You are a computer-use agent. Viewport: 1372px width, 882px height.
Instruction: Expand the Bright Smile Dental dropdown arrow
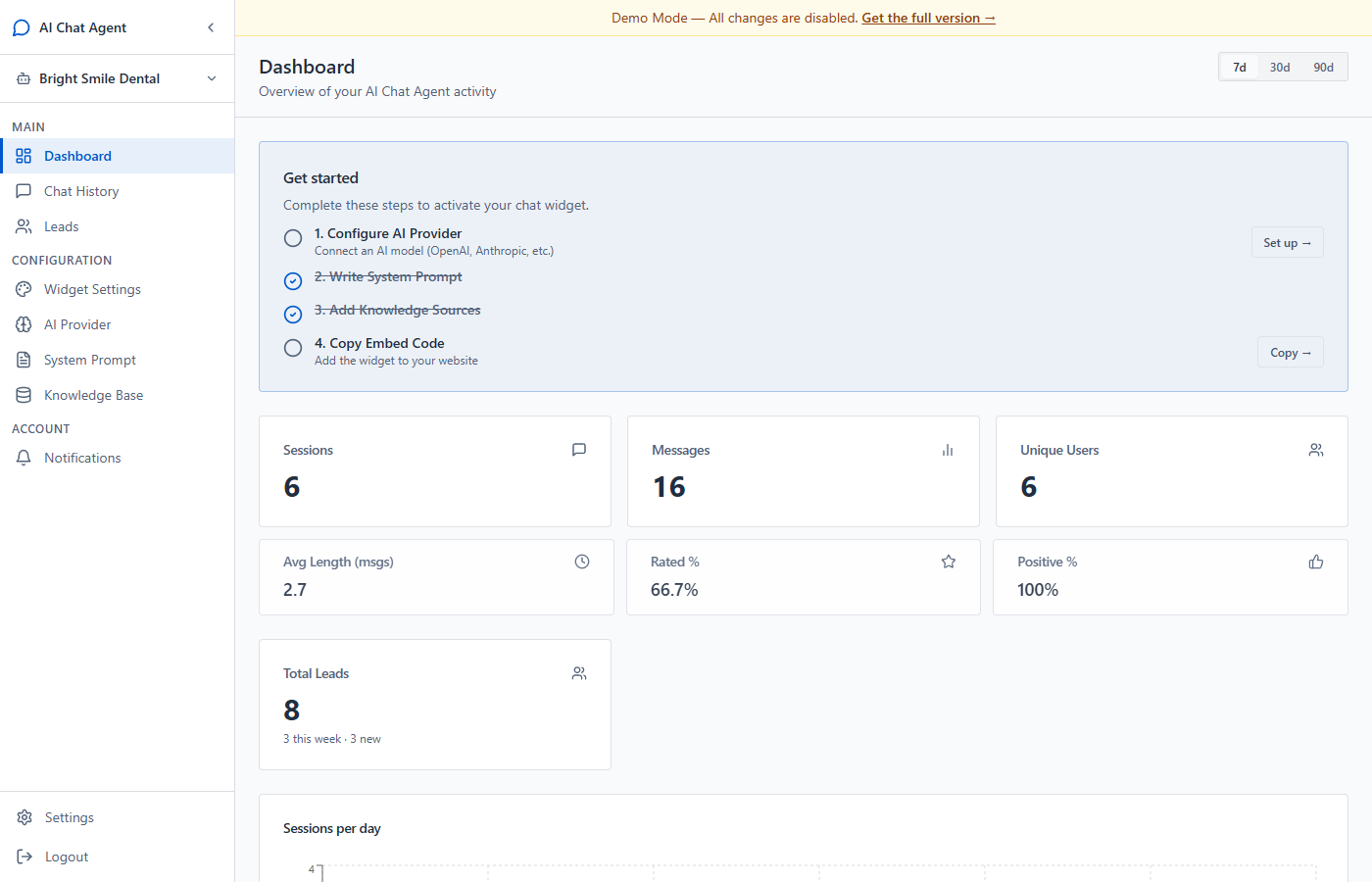point(212,78)
